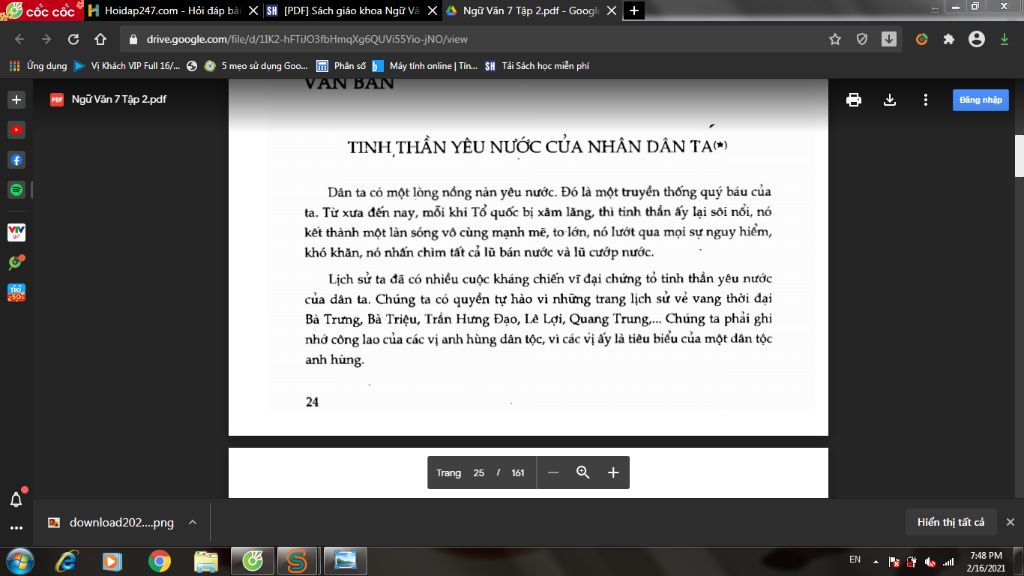The width and height of the screenshot is (1024, 576).
Task: Open the VTV Go sidebar shortcut
Action: pyautogui.click(x=16, y=232)
